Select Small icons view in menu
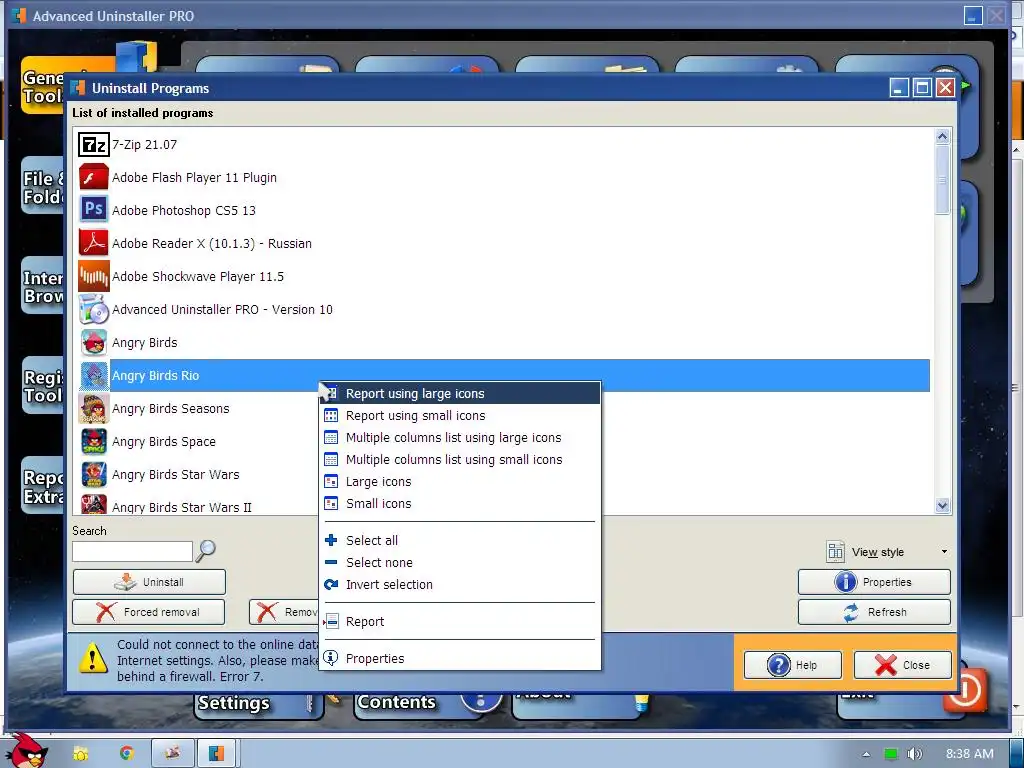The width and height of the screenshot is (1024, 768). (460, 504)
